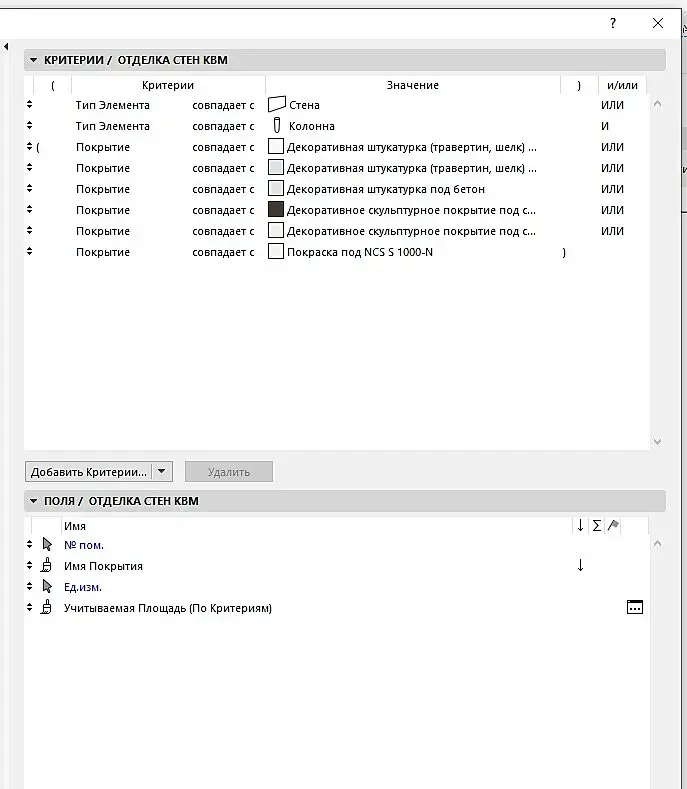Click the Покраска под NCS S 1000-N swatch
This screenshot has height=789, width=687.
276,251
